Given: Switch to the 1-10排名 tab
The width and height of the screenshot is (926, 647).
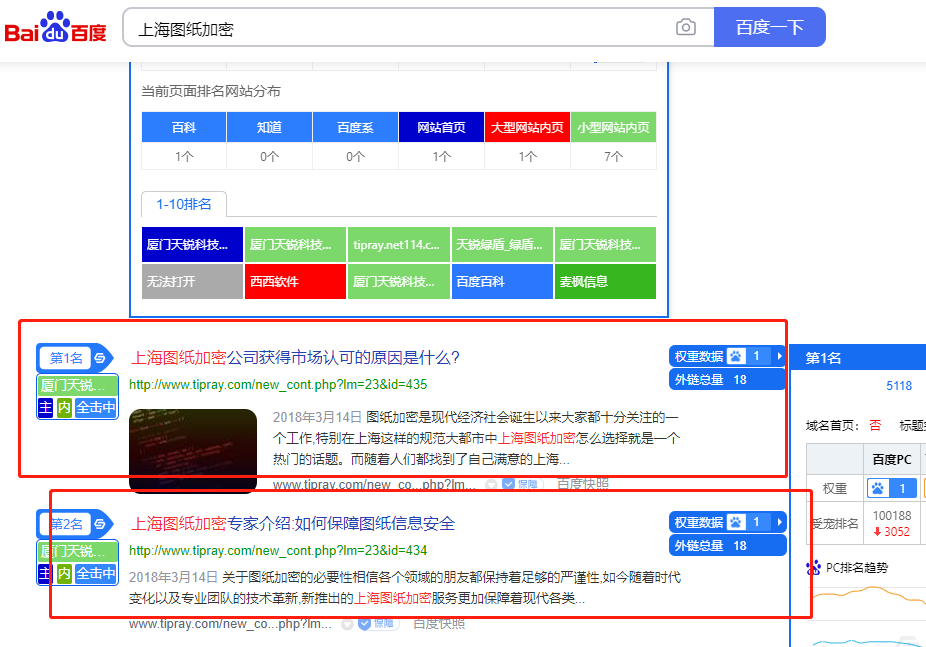Looking at the screenshot, I should (184, 204).
